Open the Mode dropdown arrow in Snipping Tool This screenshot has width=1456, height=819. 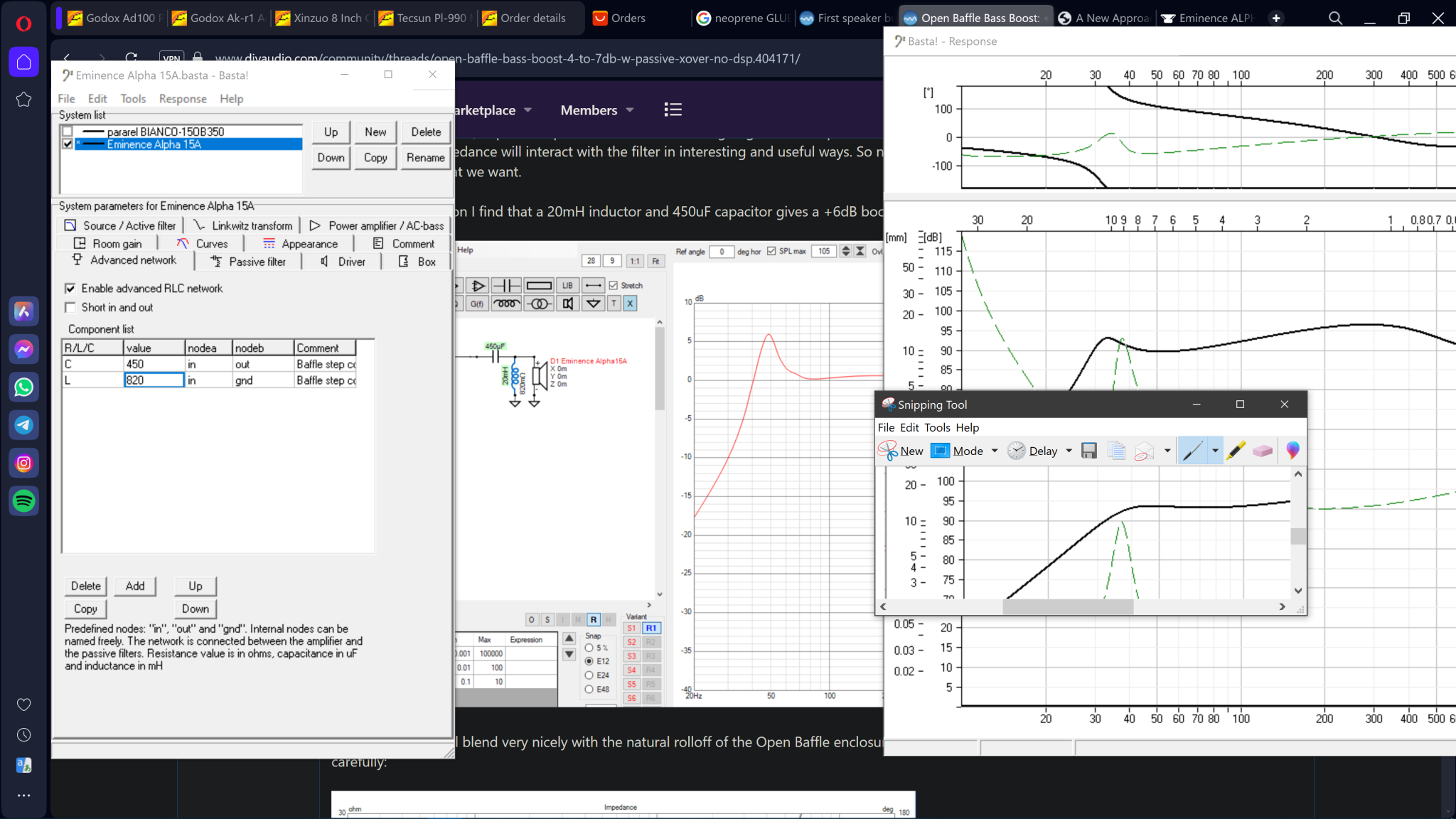pos(995,451)
